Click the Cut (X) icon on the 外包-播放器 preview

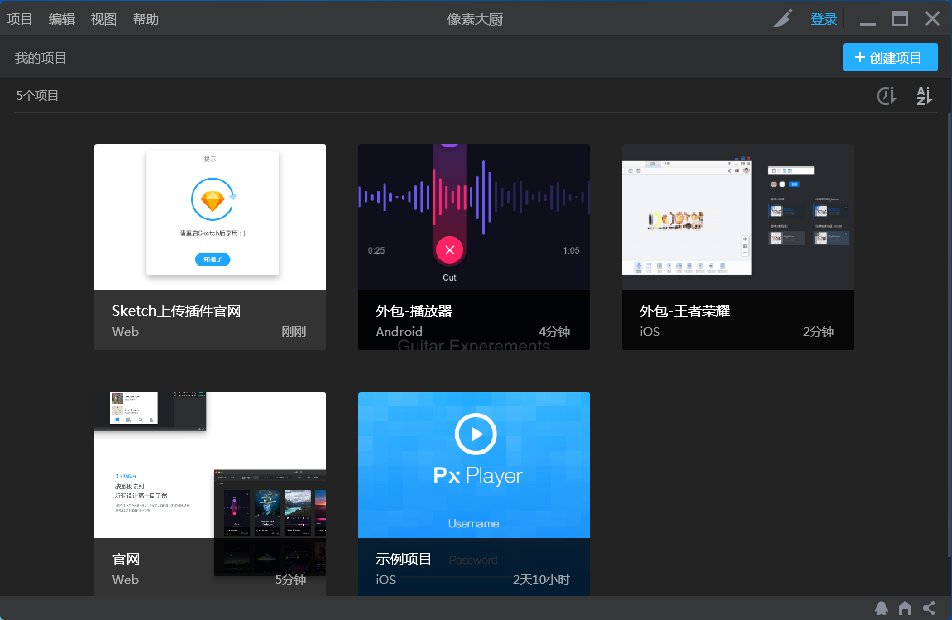pos(449,250)
